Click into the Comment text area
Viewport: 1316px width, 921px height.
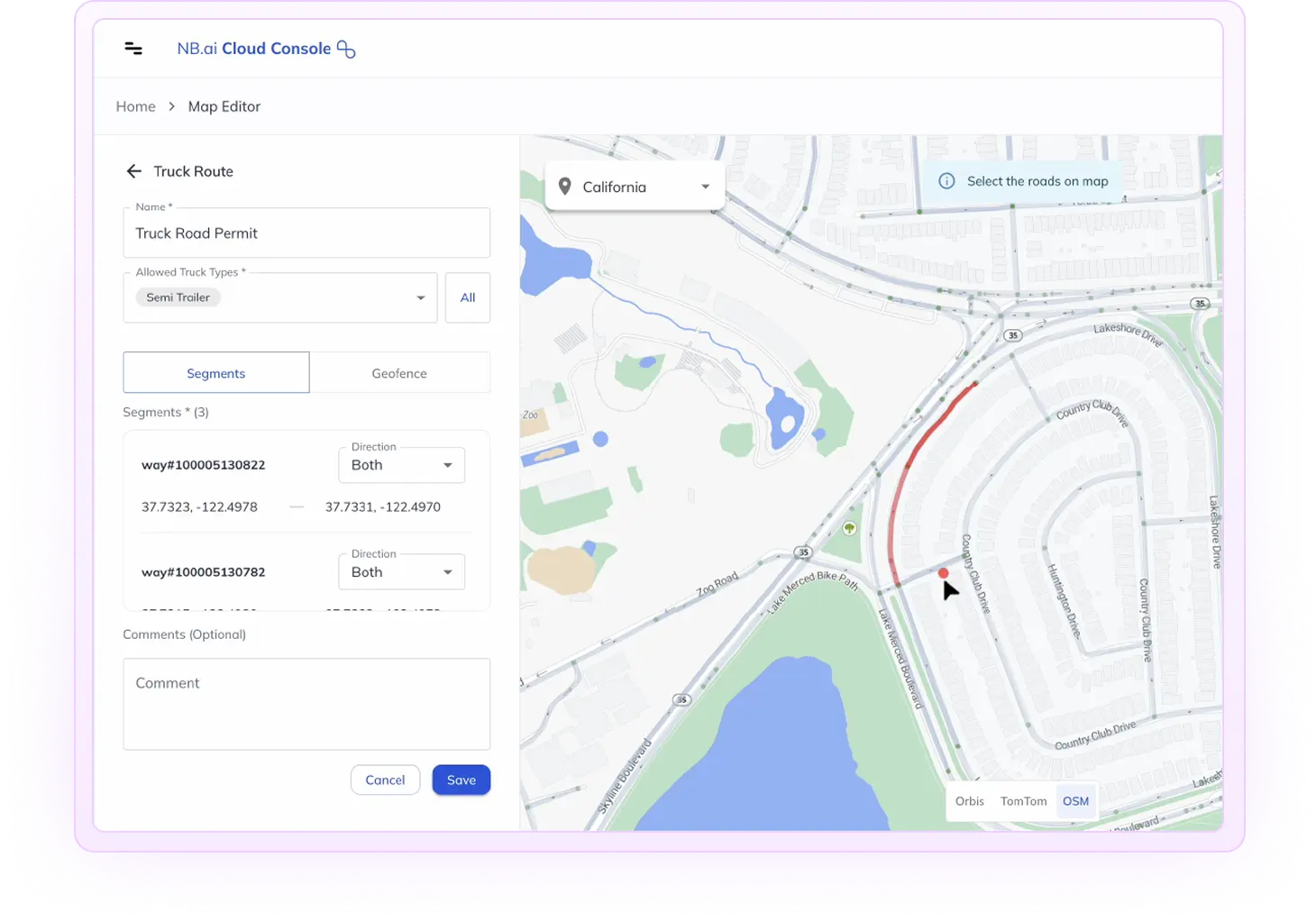tap(306, 704)
